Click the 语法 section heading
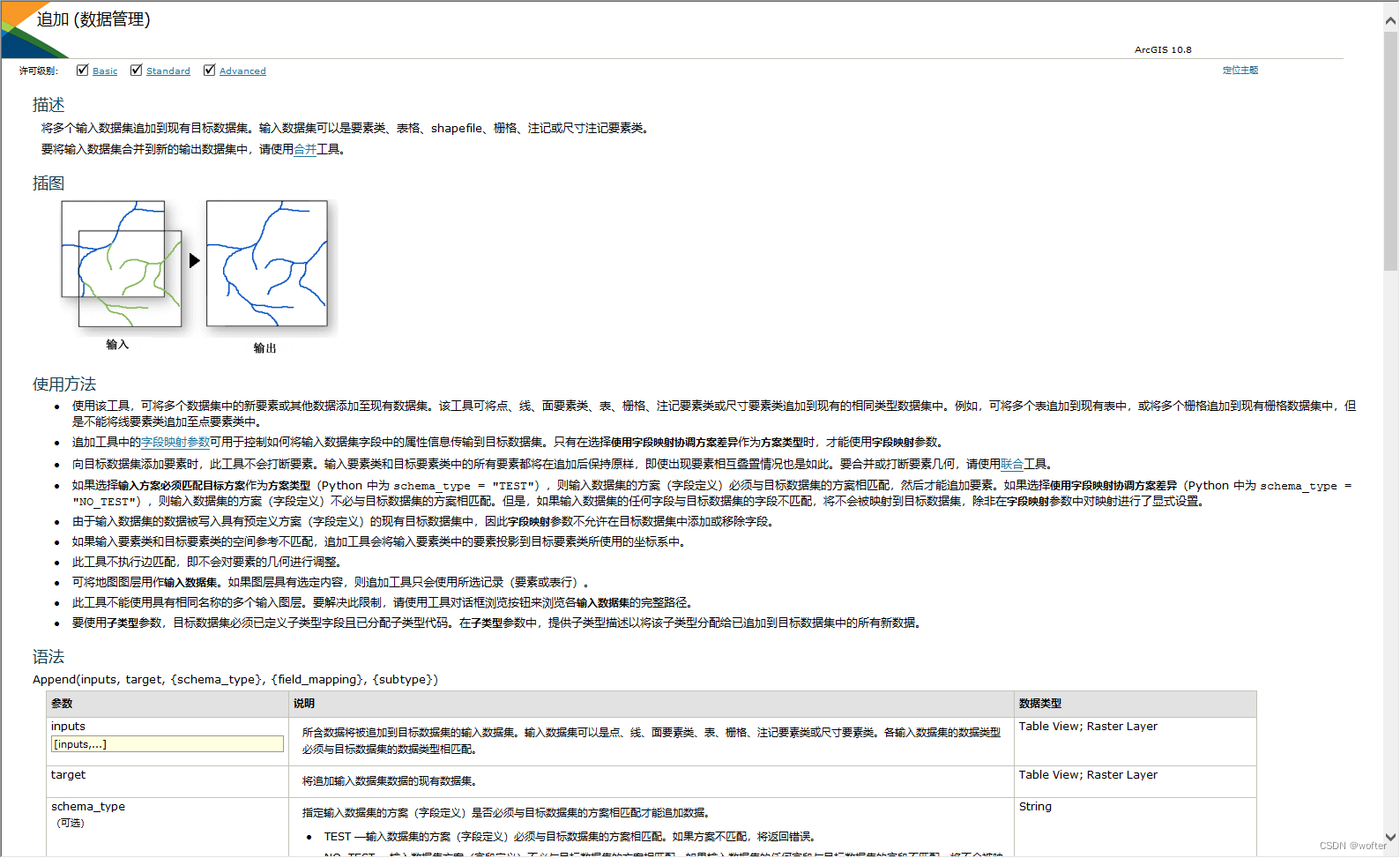The image size is (1400, 858). (x=48, y=657)
